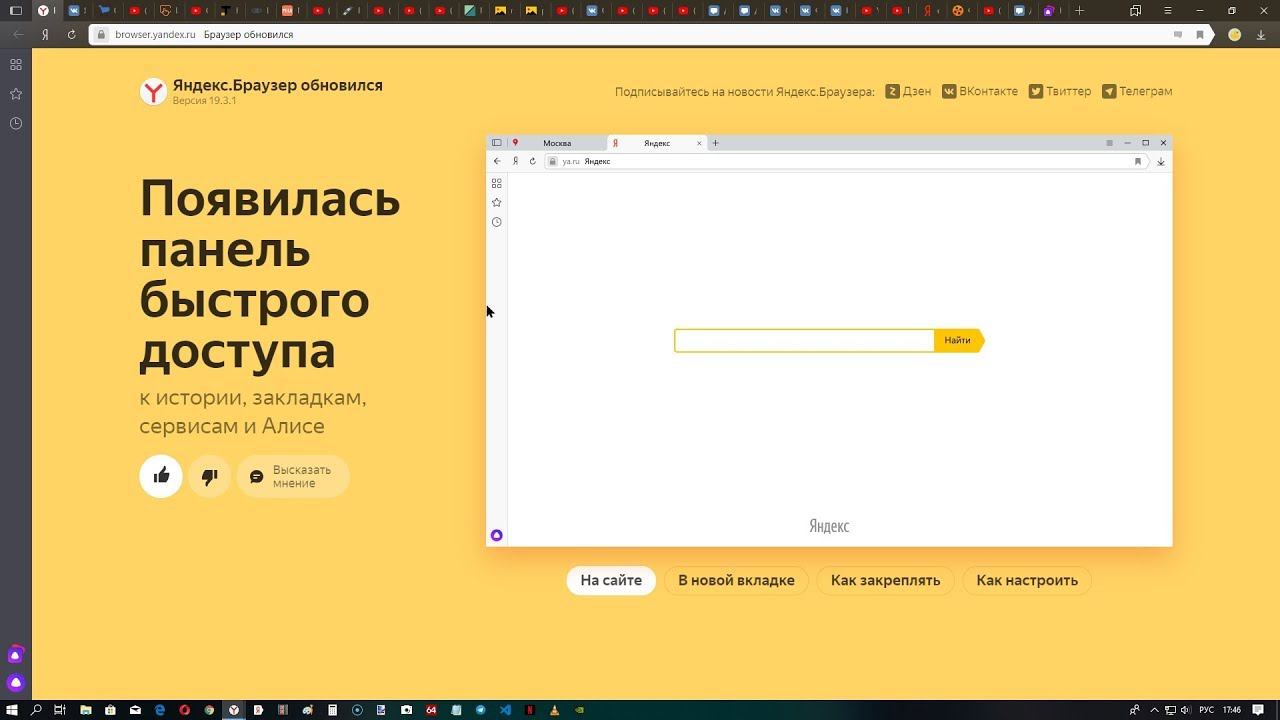
Task: Click the address bar showing browser.yandex.ru
Action: point(650,34)
